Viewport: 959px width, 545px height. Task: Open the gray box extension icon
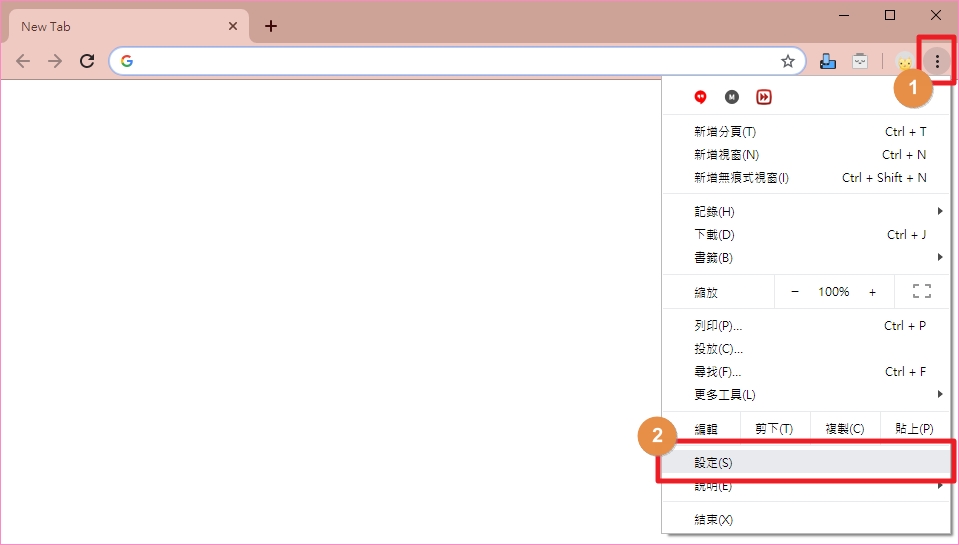(x=860, y=61)
